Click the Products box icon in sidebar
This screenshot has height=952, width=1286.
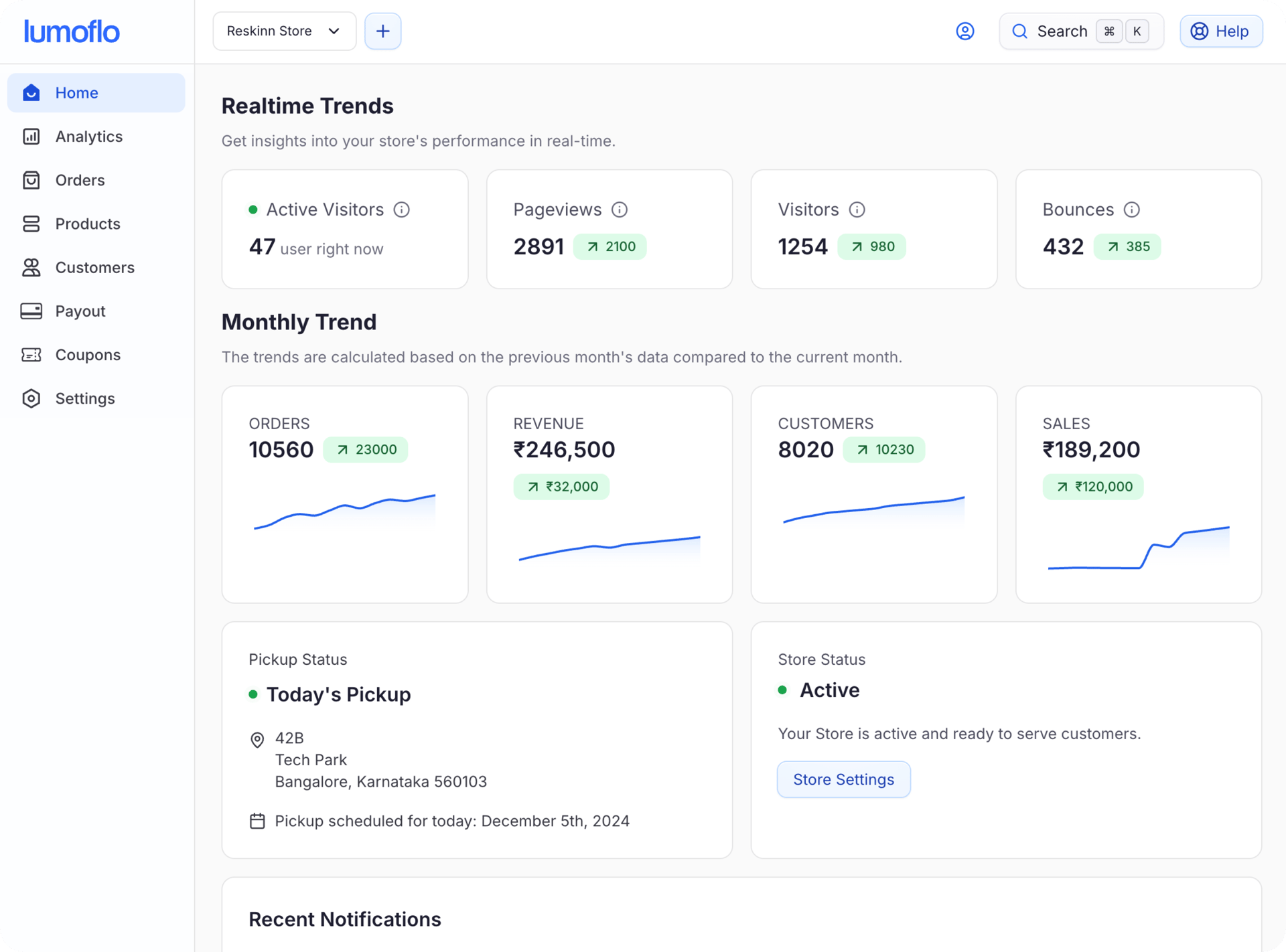[x=31, y=224]
